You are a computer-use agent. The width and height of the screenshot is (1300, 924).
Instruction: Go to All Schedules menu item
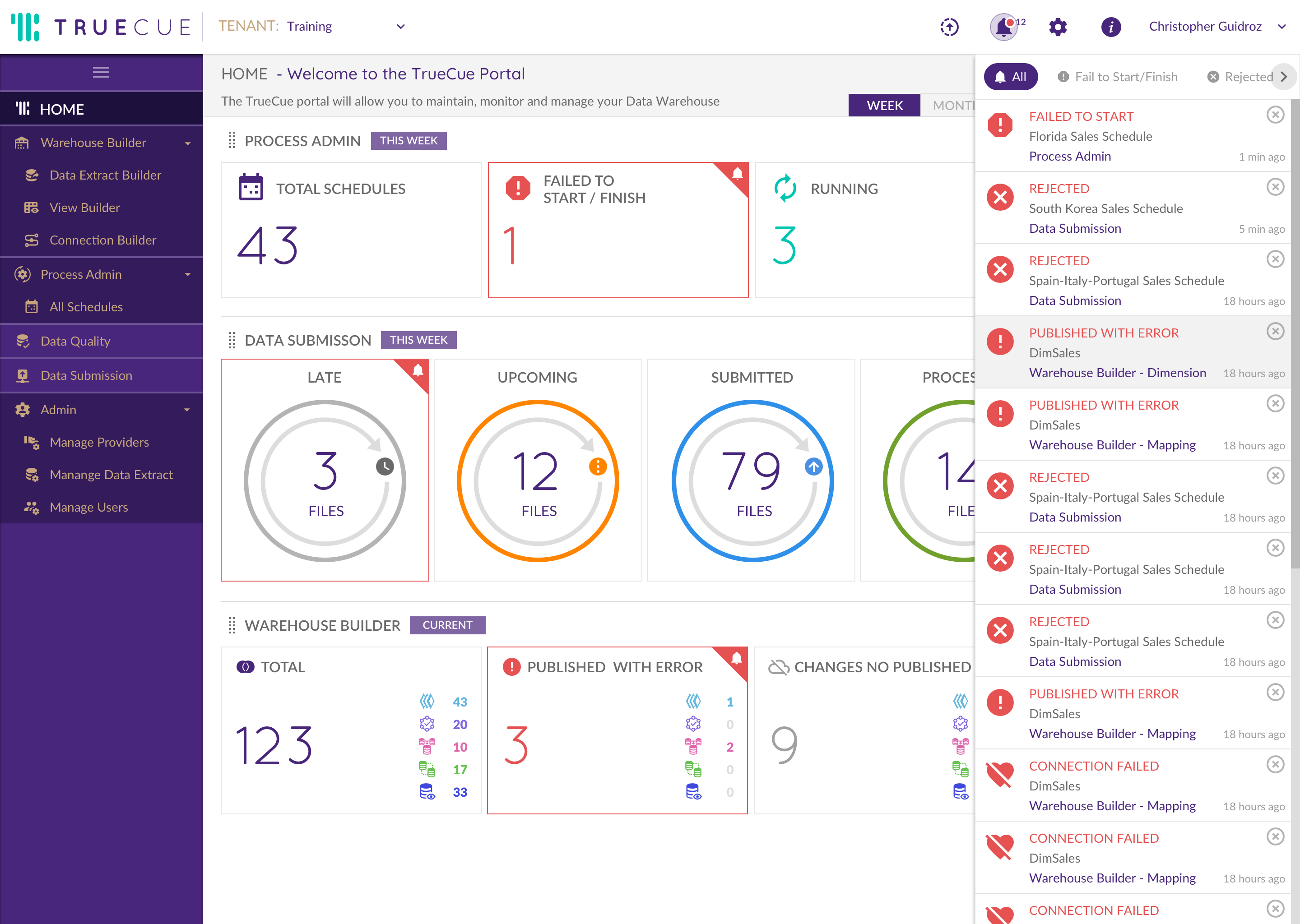point(86,307)
